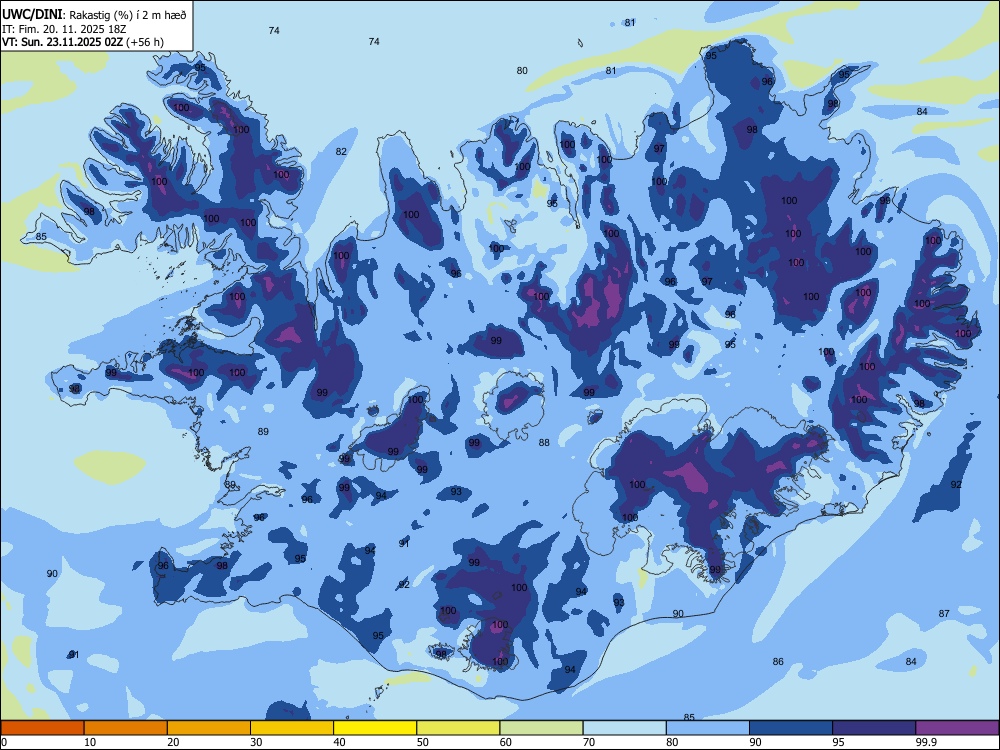Screen dimensions: 1000x750
Task: Click the legend tick label '99.9'
Action: (925, 742)
